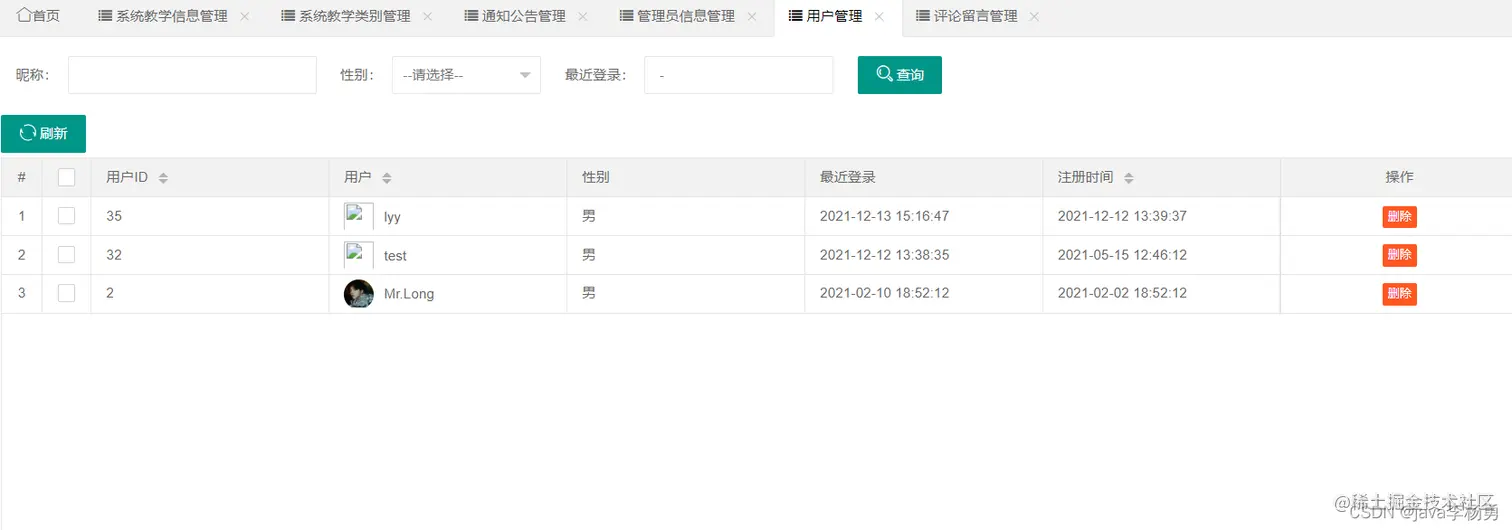This screenshot has height=530, width=1512.
Task: Click the 操作 column header
Action: point(1399,177)
